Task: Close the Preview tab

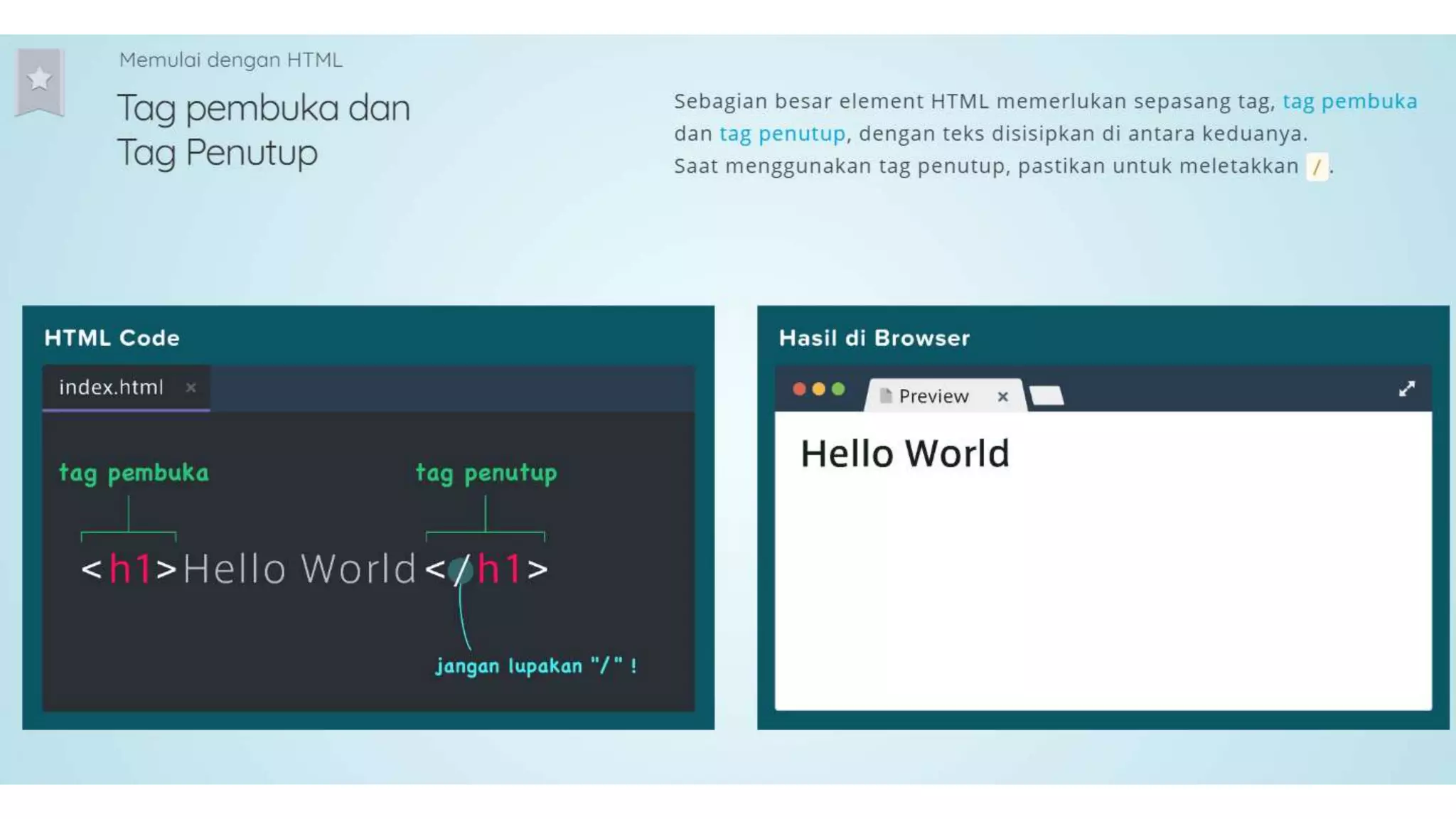Action: click(x=1002, y=397)
